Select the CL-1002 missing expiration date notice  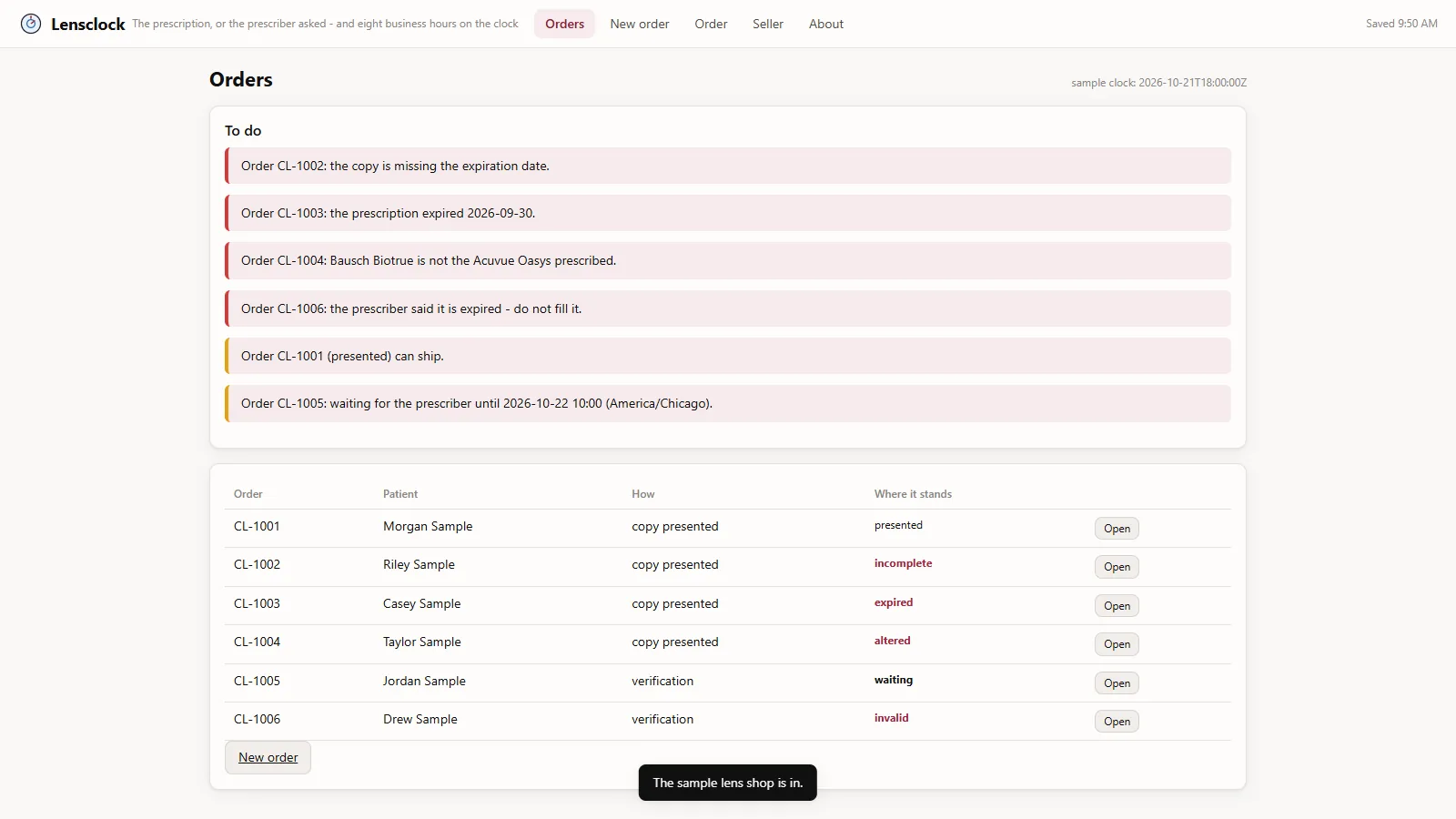728,166
